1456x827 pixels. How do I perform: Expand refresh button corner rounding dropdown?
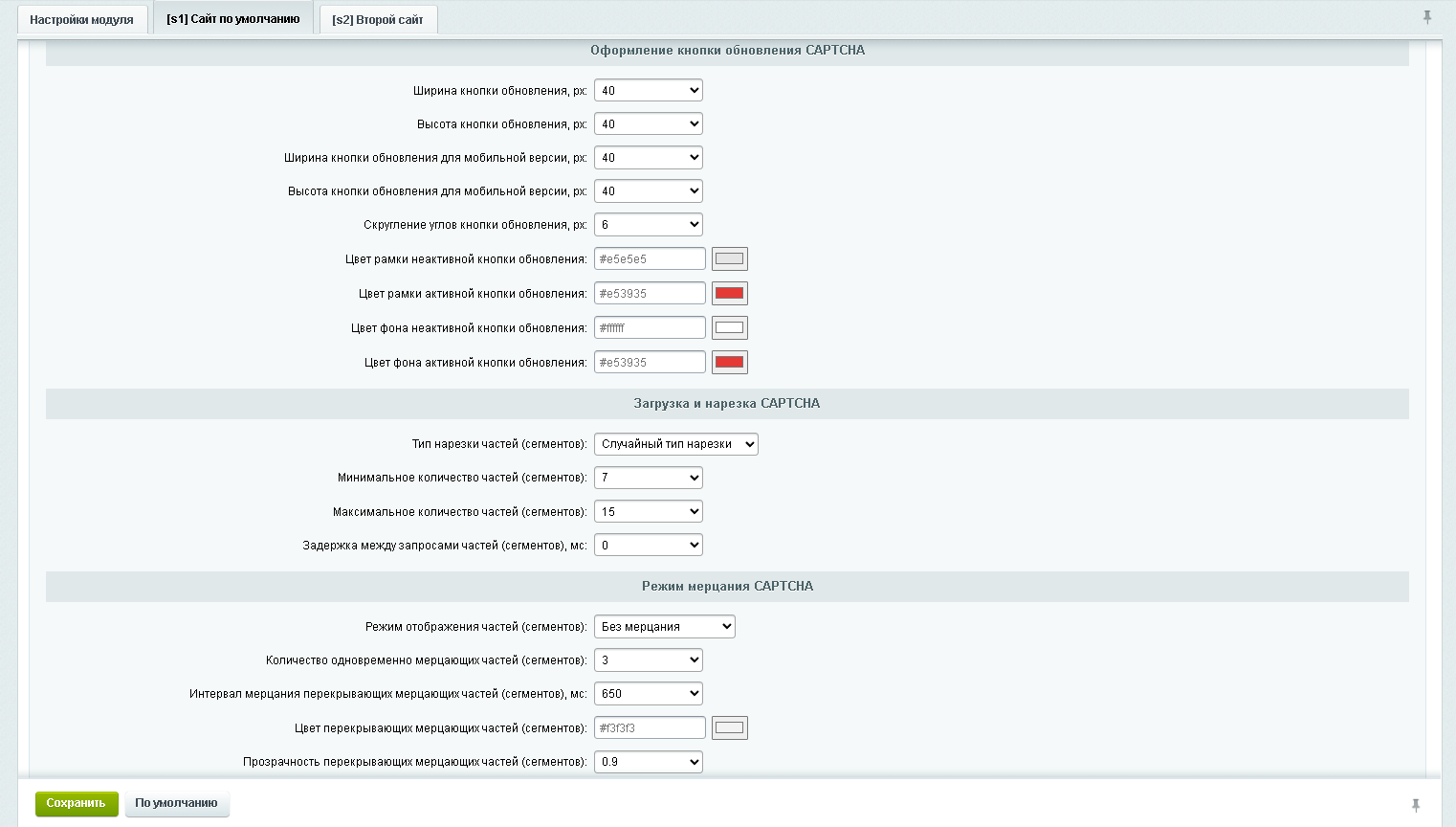649,224
